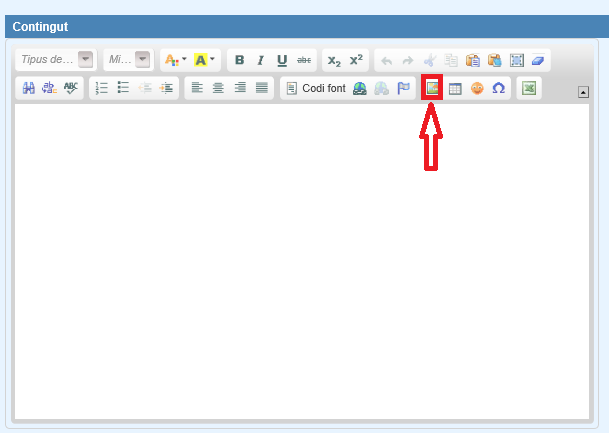The image size is (609, 433).
Task: Insert a table using the table icon
Action: 455,88
